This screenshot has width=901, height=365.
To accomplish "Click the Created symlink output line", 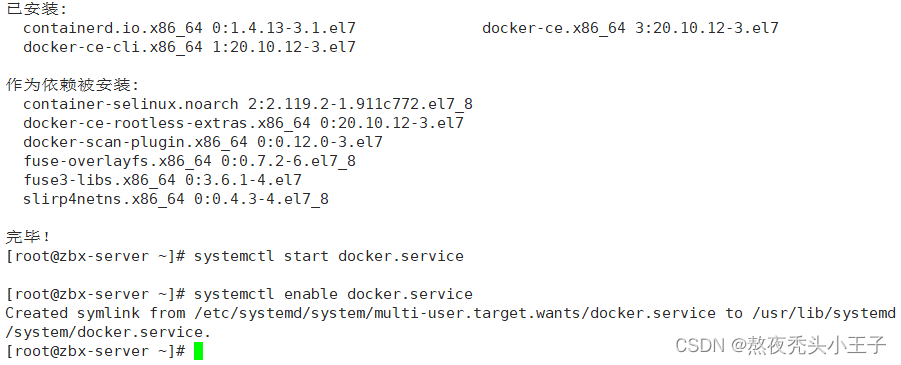I will coord(450,313).
